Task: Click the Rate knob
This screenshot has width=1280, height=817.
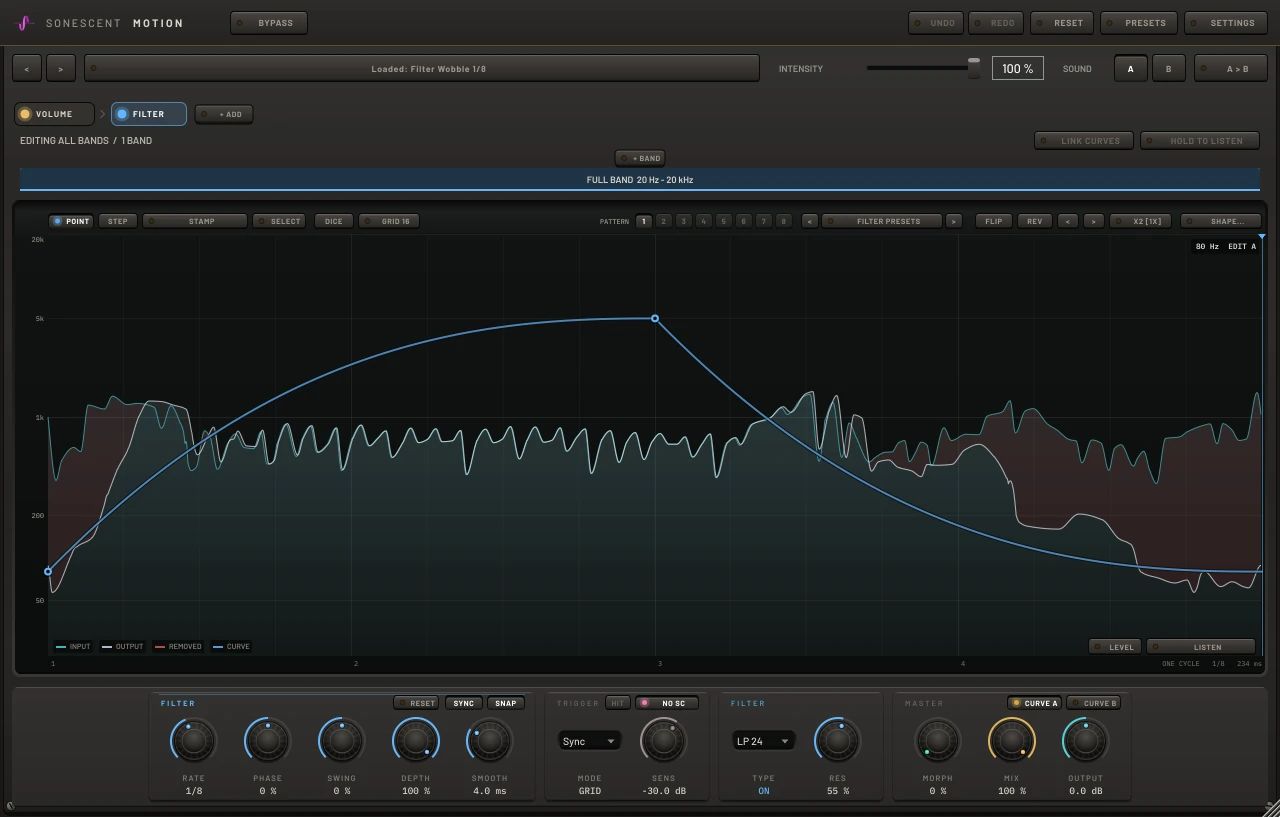Action: click(194, 741)
